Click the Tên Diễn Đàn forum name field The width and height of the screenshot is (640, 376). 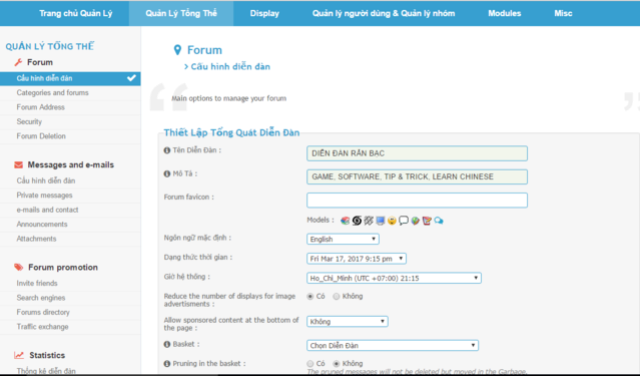coord(417,154)
